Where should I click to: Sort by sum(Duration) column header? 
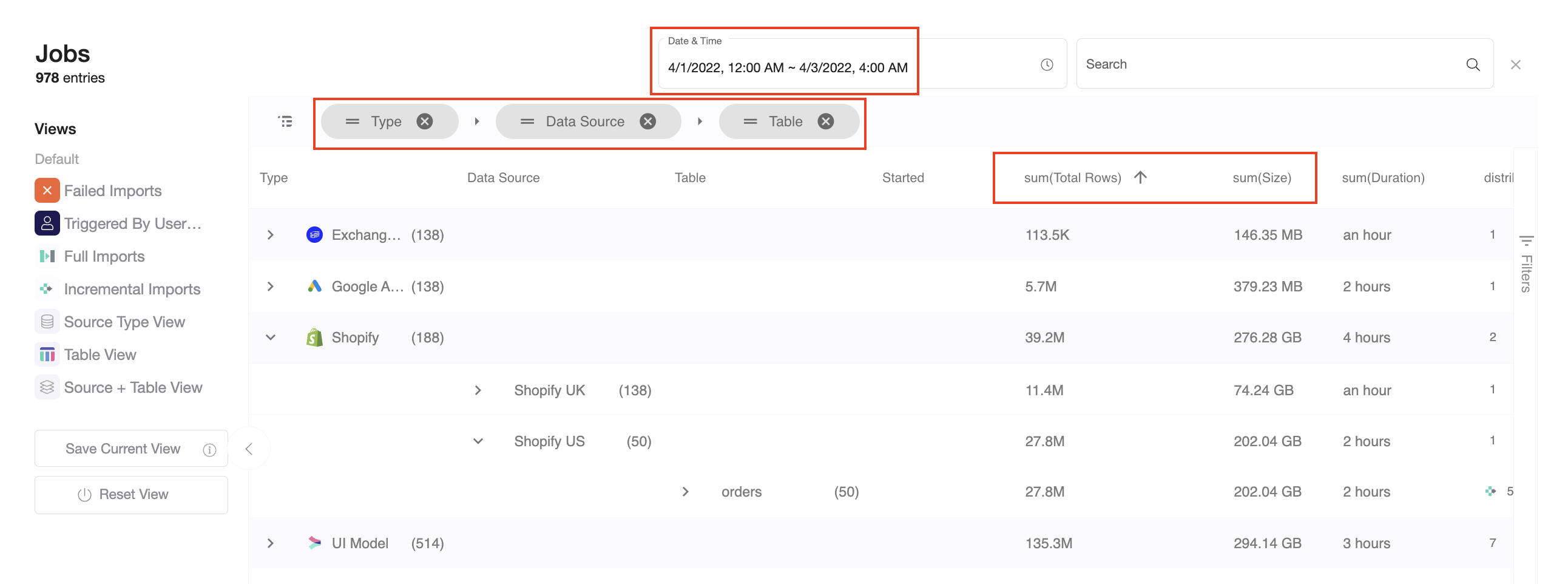1383,177
